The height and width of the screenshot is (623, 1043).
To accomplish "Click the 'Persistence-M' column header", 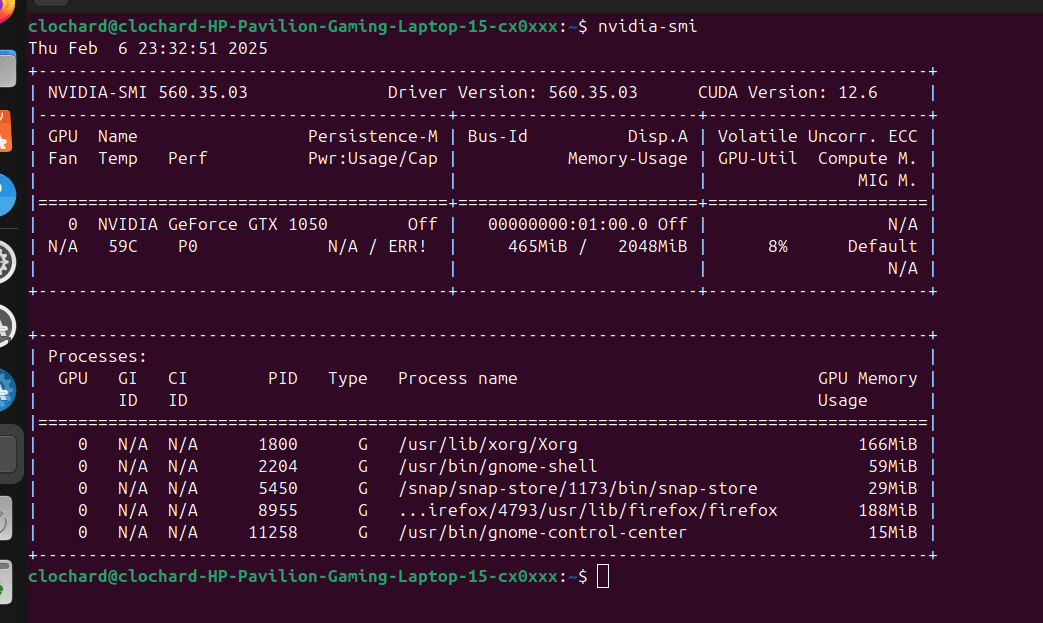I will [x=372, y=136].
